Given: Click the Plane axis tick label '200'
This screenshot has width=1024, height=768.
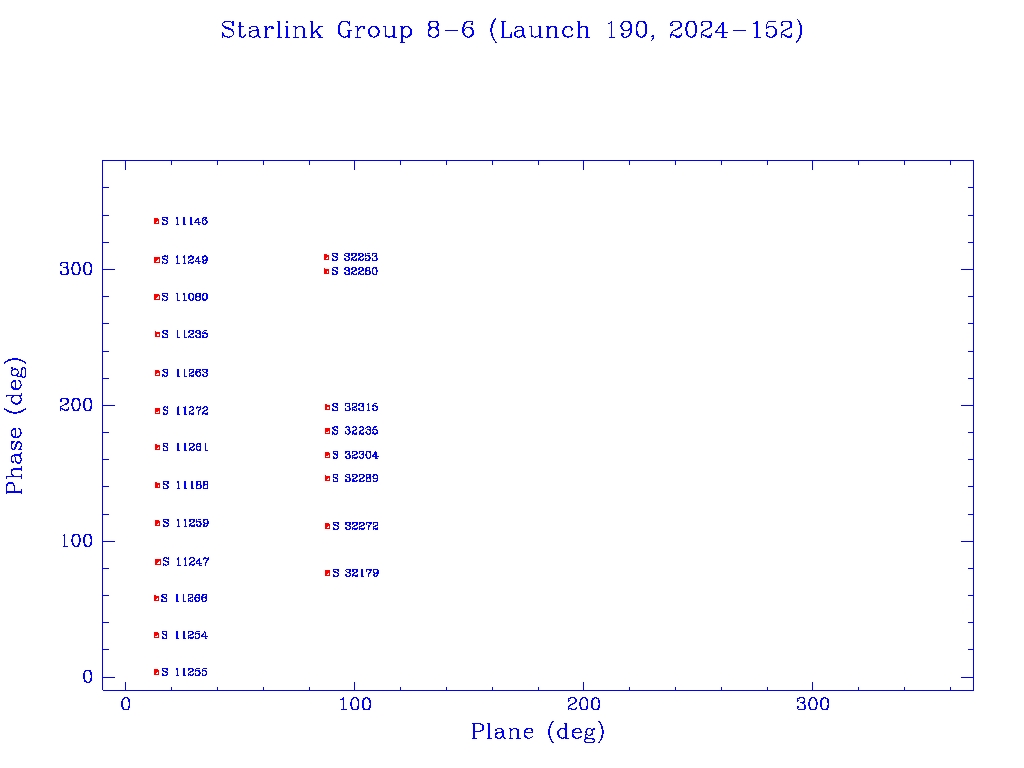Looking at the screenshot, I should point(583,704).
